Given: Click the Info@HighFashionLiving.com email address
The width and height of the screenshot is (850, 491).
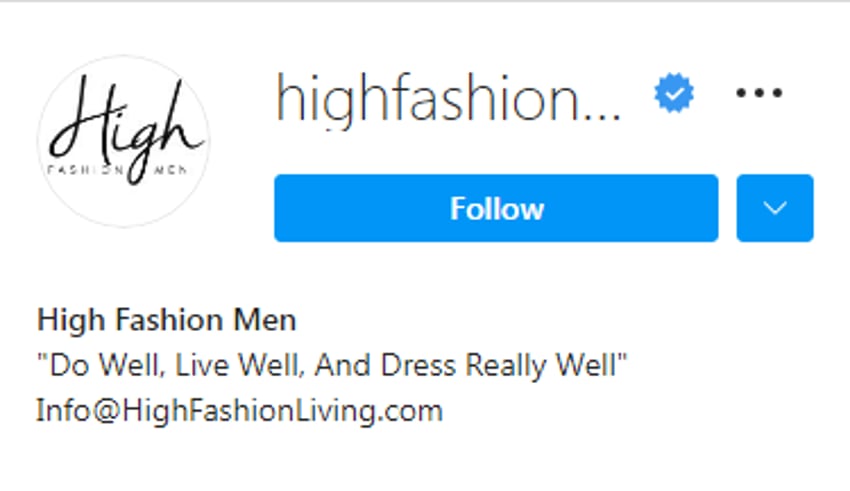Looking at the screenshot, I should (x=240, y=411).
